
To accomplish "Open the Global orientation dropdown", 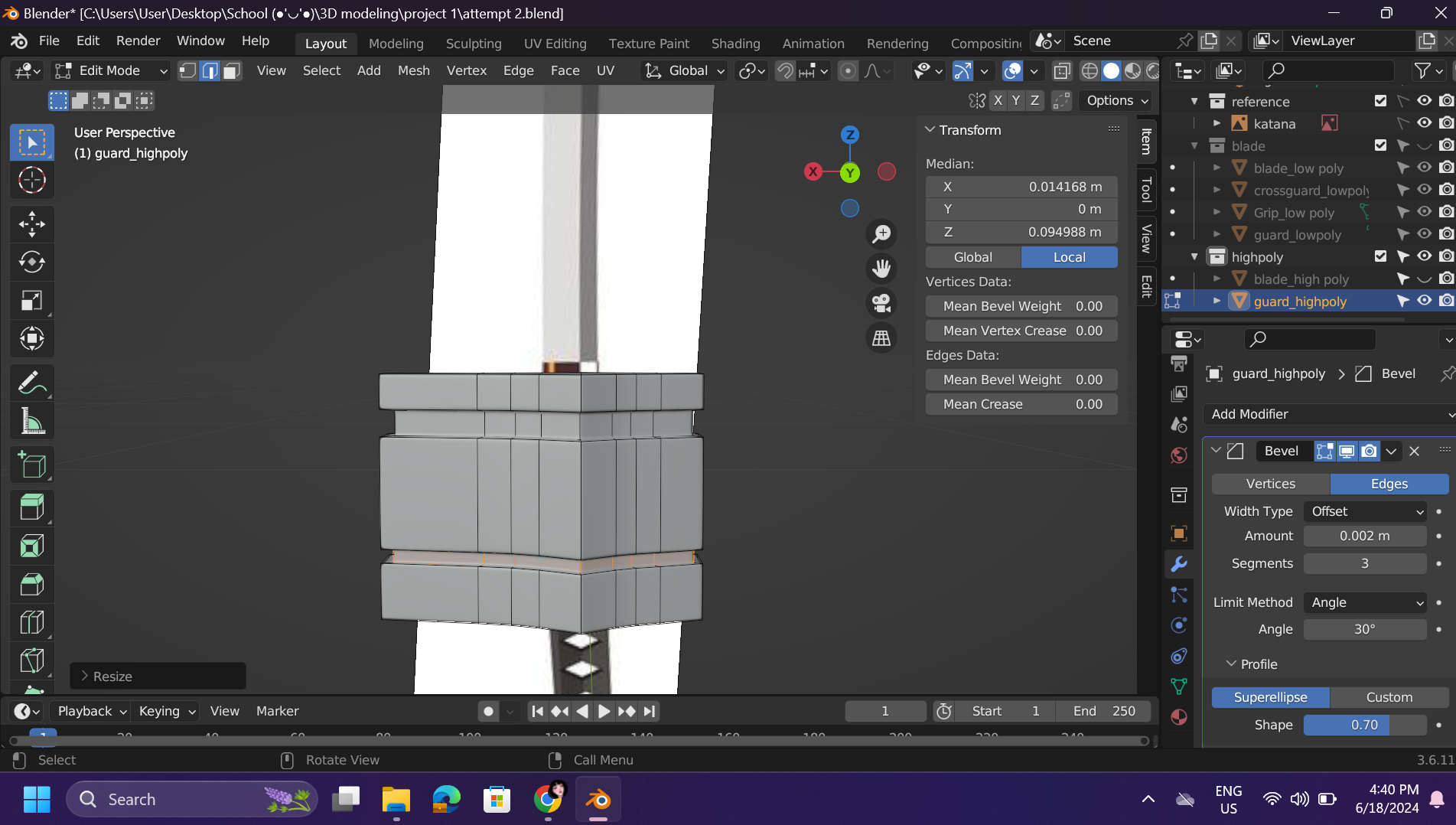I will (x=684, y=70).
